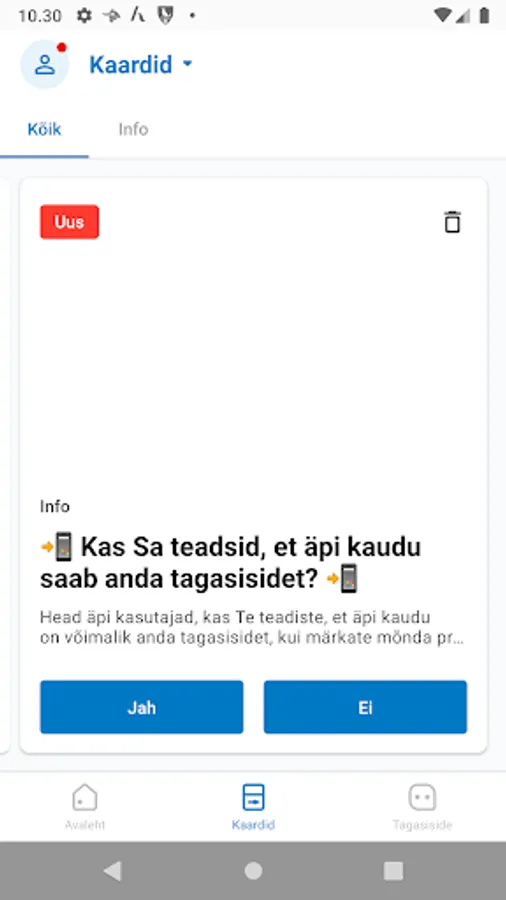Expand the Kaardid dropdown arrow
Image resolution: width=506 pixels, height=900 pixels.
pyautogui.click(x=187, y=64)
